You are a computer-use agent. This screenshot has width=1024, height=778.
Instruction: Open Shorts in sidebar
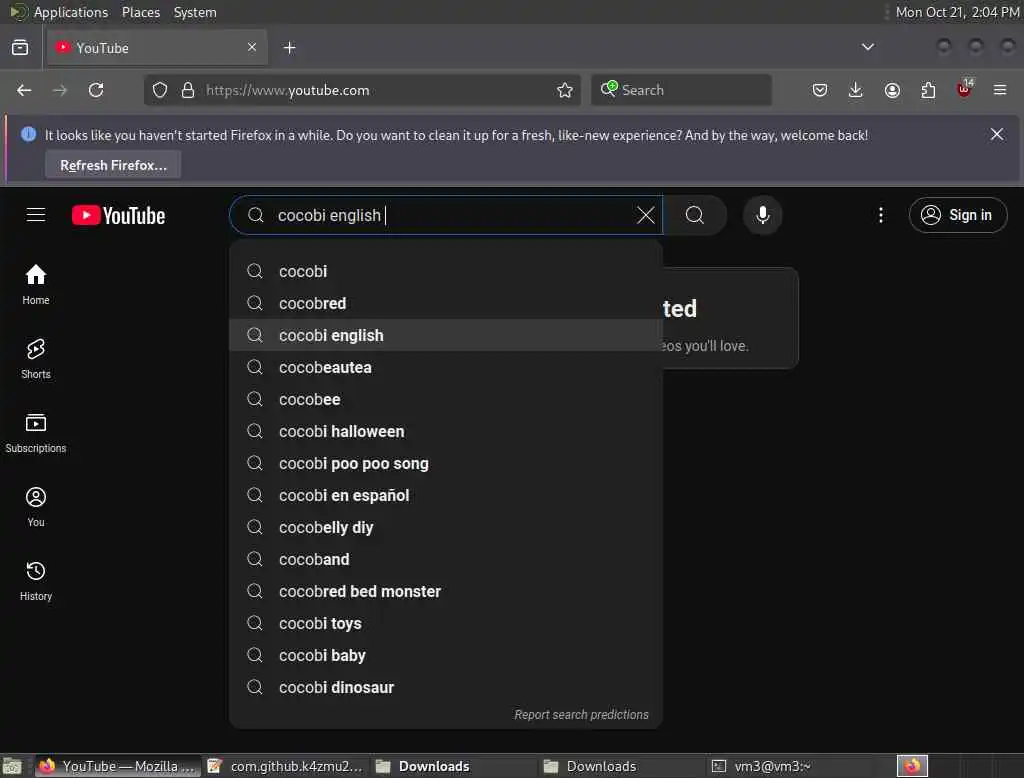tap(36, 359)
